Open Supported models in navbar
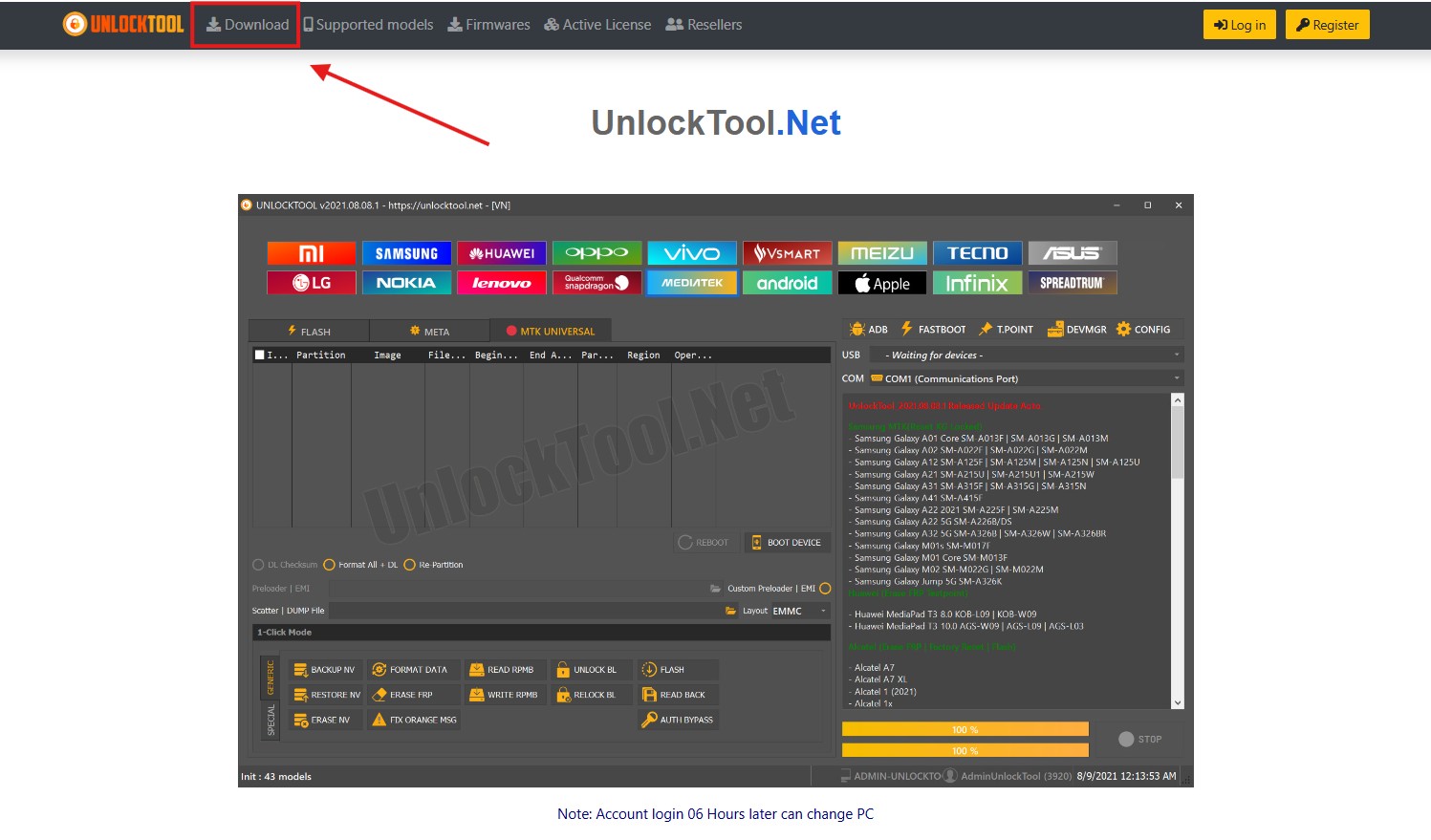1431x840 pixels. point(368,25)
